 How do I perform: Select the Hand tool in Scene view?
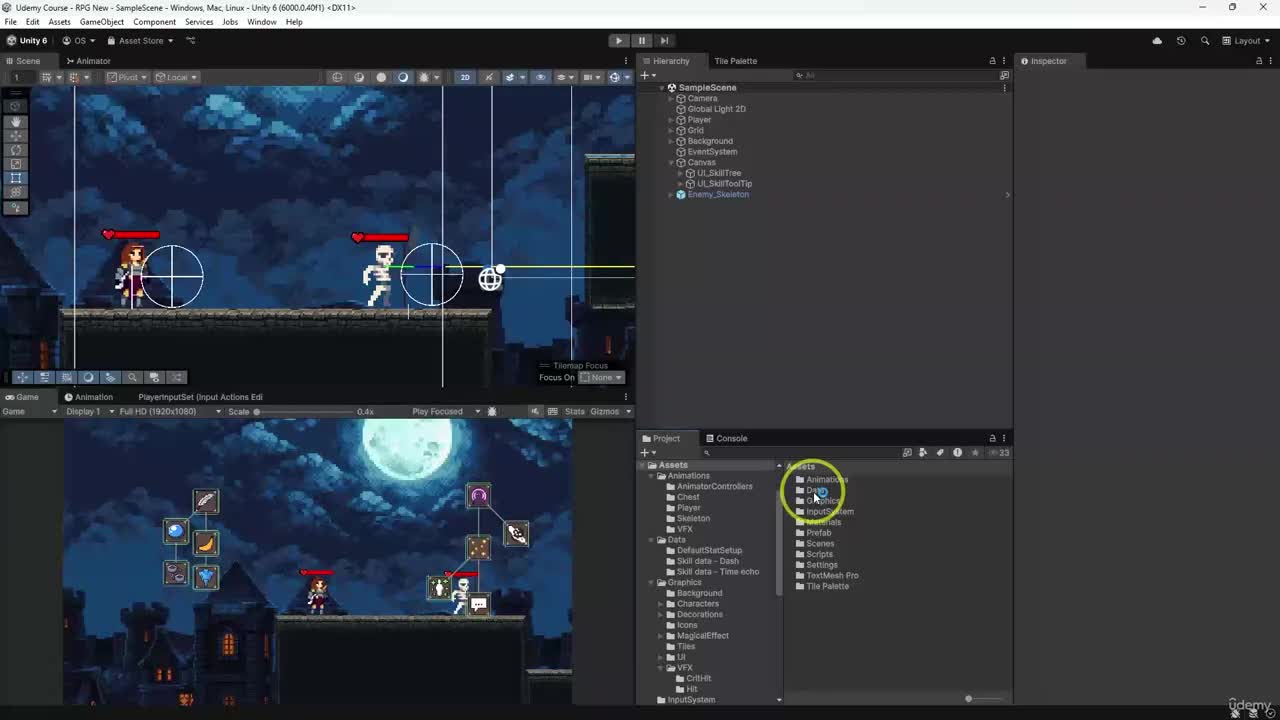tap(16, 121)
